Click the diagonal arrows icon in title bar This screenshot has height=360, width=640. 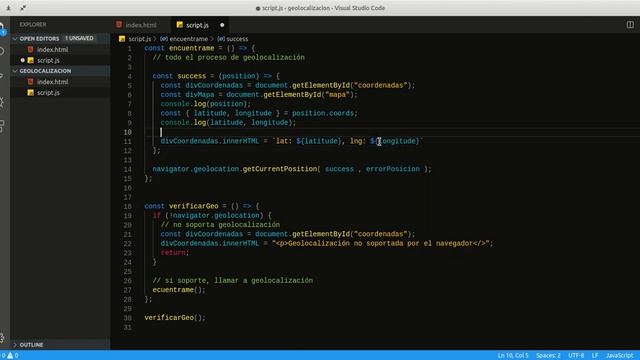[x=23, y=8]
